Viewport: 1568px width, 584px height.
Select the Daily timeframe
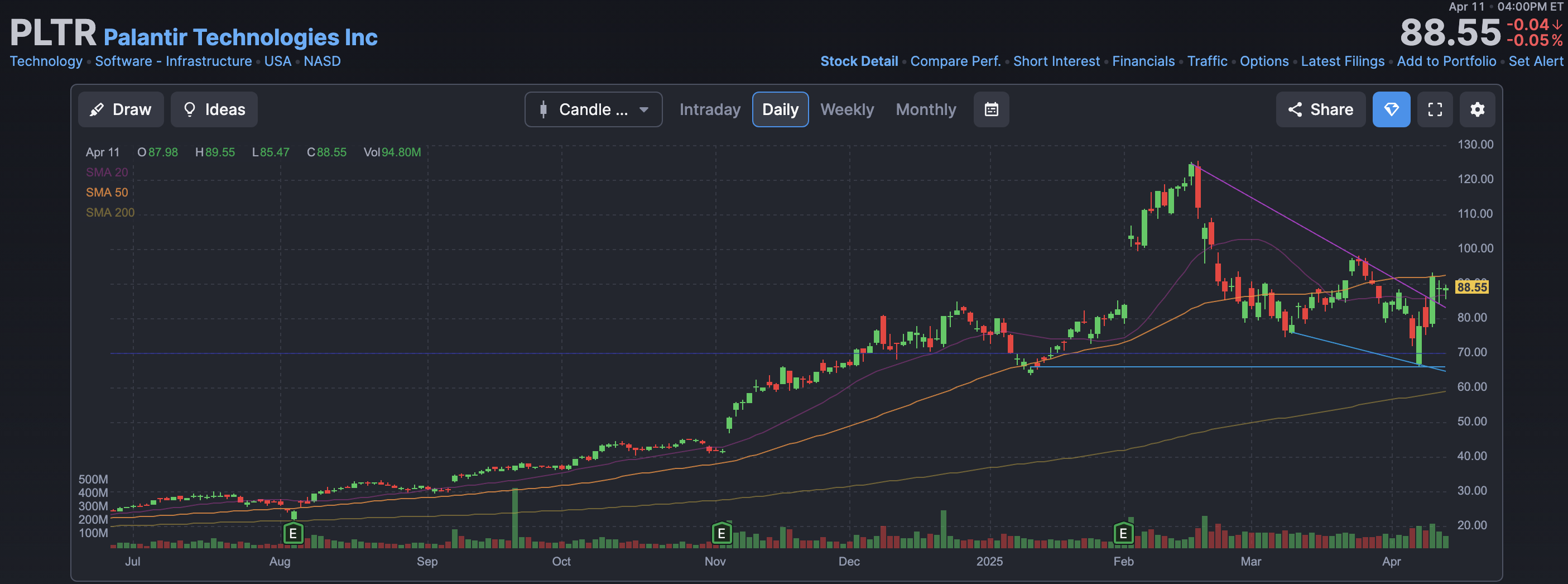[780, 109]
